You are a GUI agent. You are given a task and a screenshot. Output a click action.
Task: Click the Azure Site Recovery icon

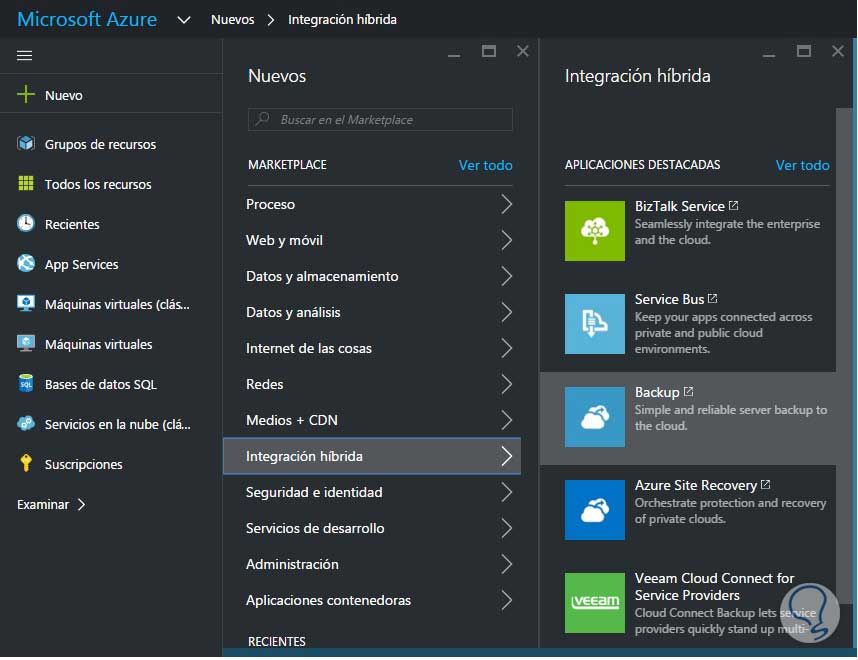[x=594, y=509]
